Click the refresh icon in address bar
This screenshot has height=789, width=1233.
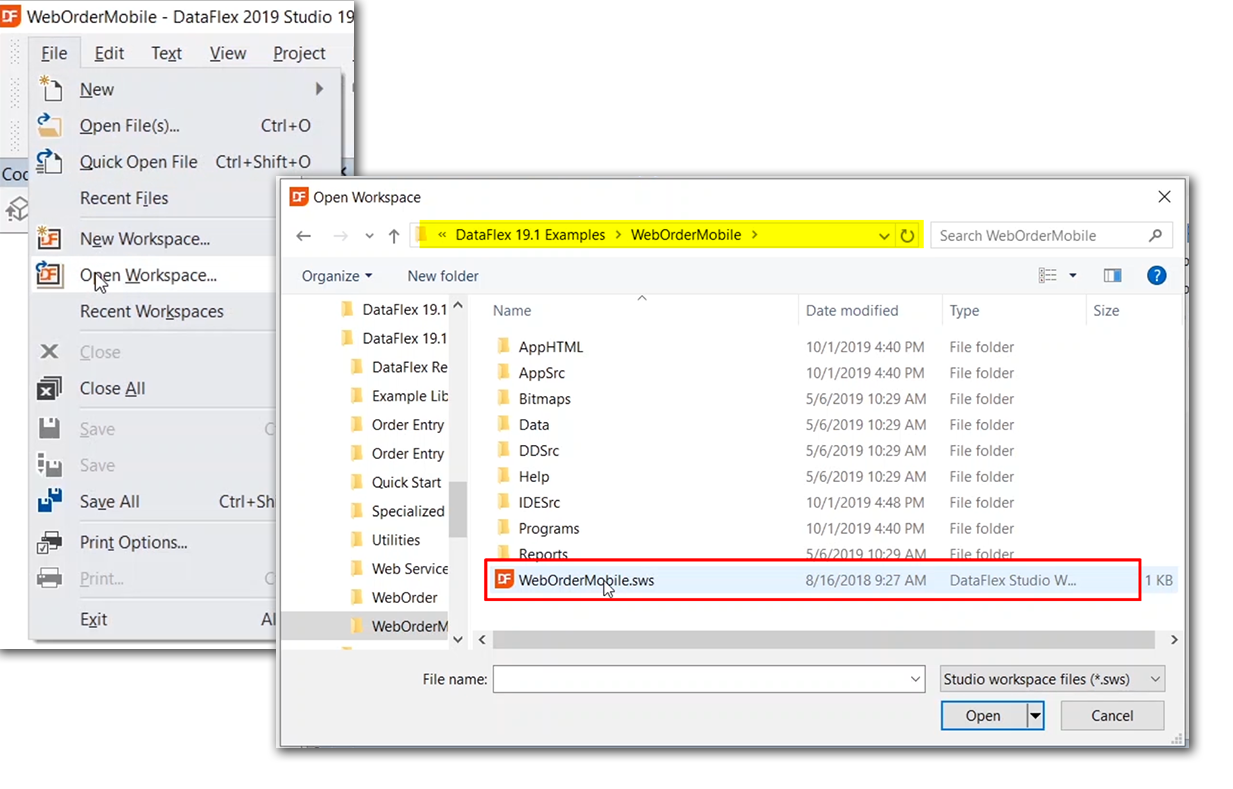coord(907,236)
